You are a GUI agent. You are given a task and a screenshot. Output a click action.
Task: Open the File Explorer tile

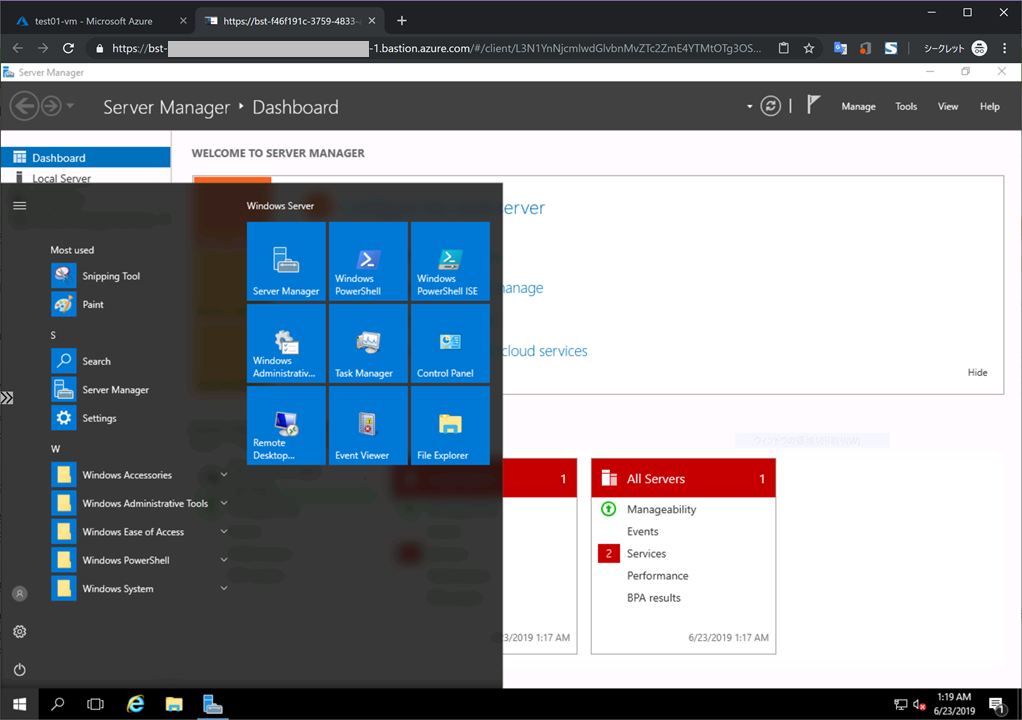pos(450,425)
